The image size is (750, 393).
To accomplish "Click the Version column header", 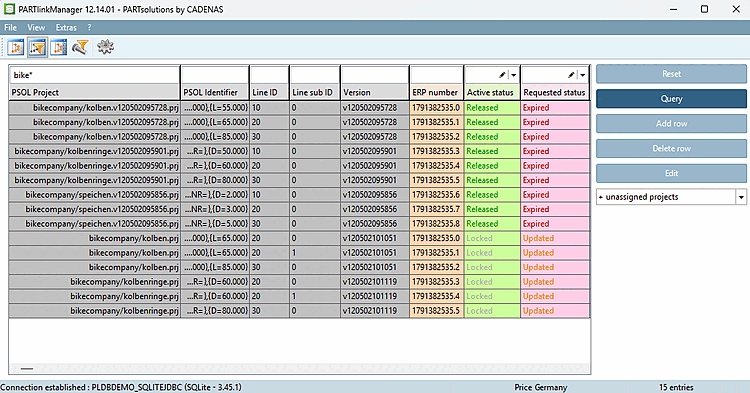I will click(x=375, y=92).
